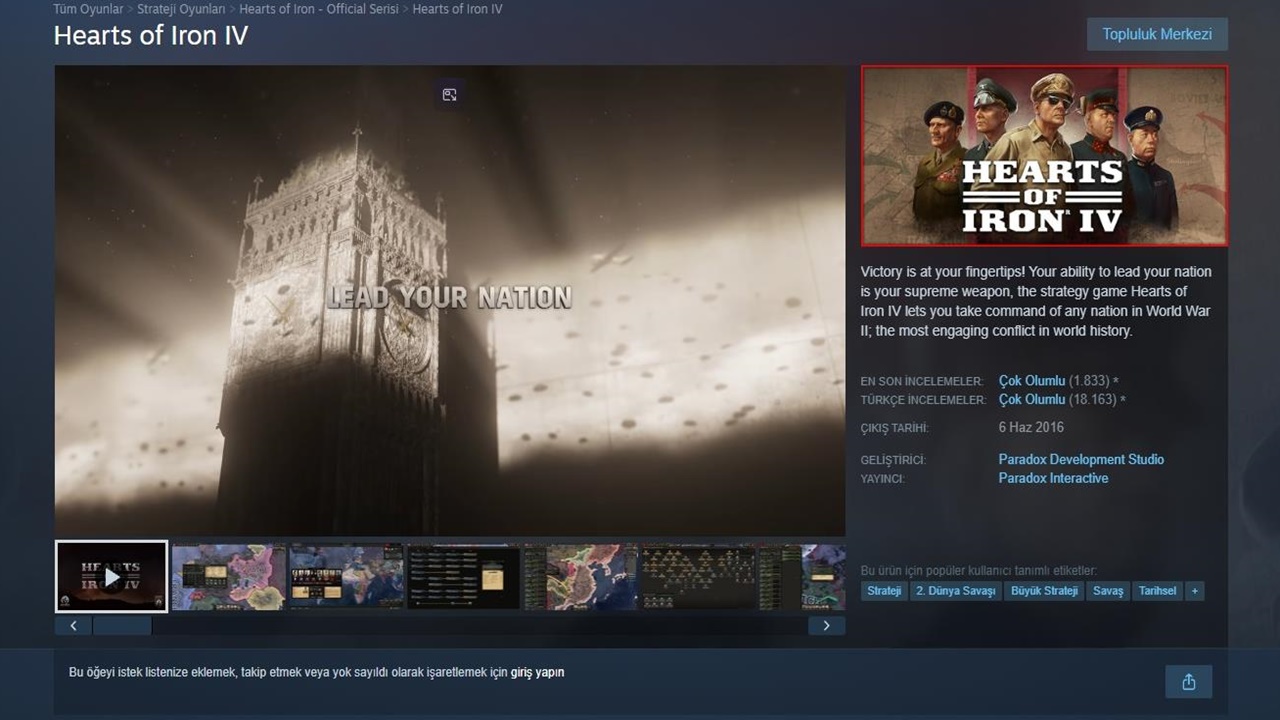Screen dimensions: 1280x720
Task: Click the fullscreen icon on the video
Action: 450,95
